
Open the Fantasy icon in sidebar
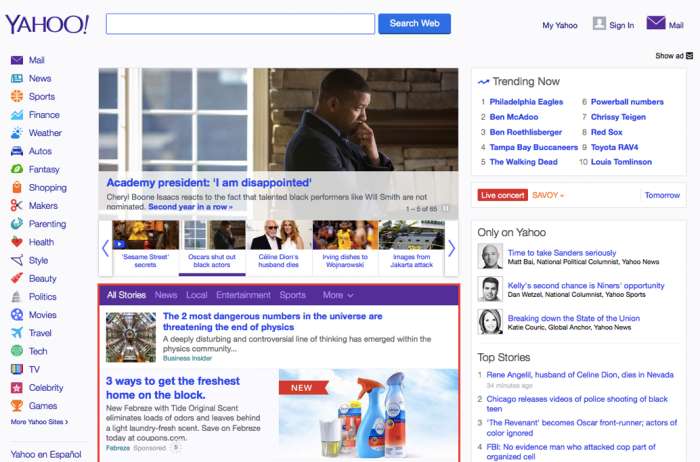[x=17, y=169]
